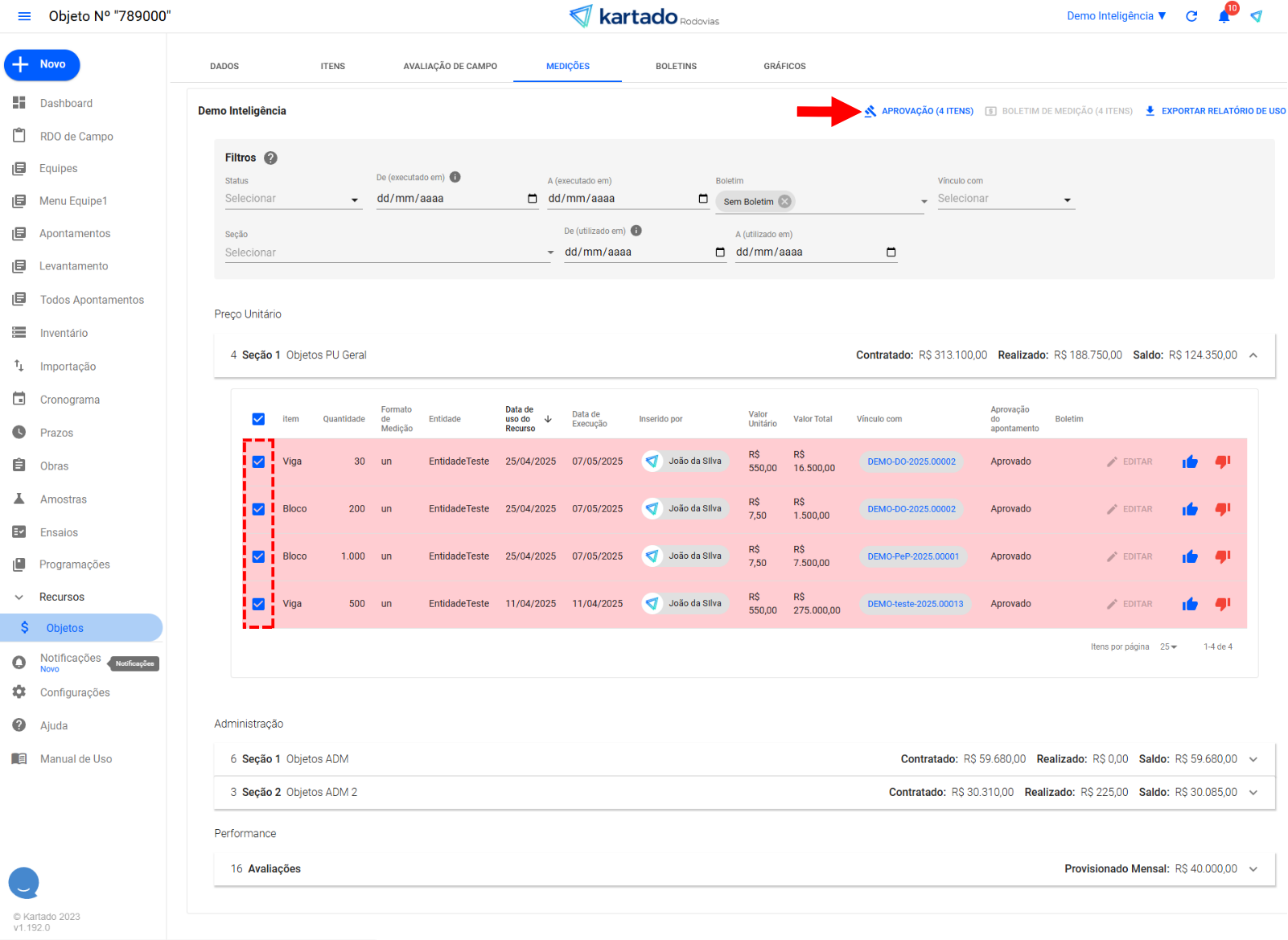This screenshot has height=940, width=1288.
Task: Remove the Sem Boletim filter chip
Action: 784,202
